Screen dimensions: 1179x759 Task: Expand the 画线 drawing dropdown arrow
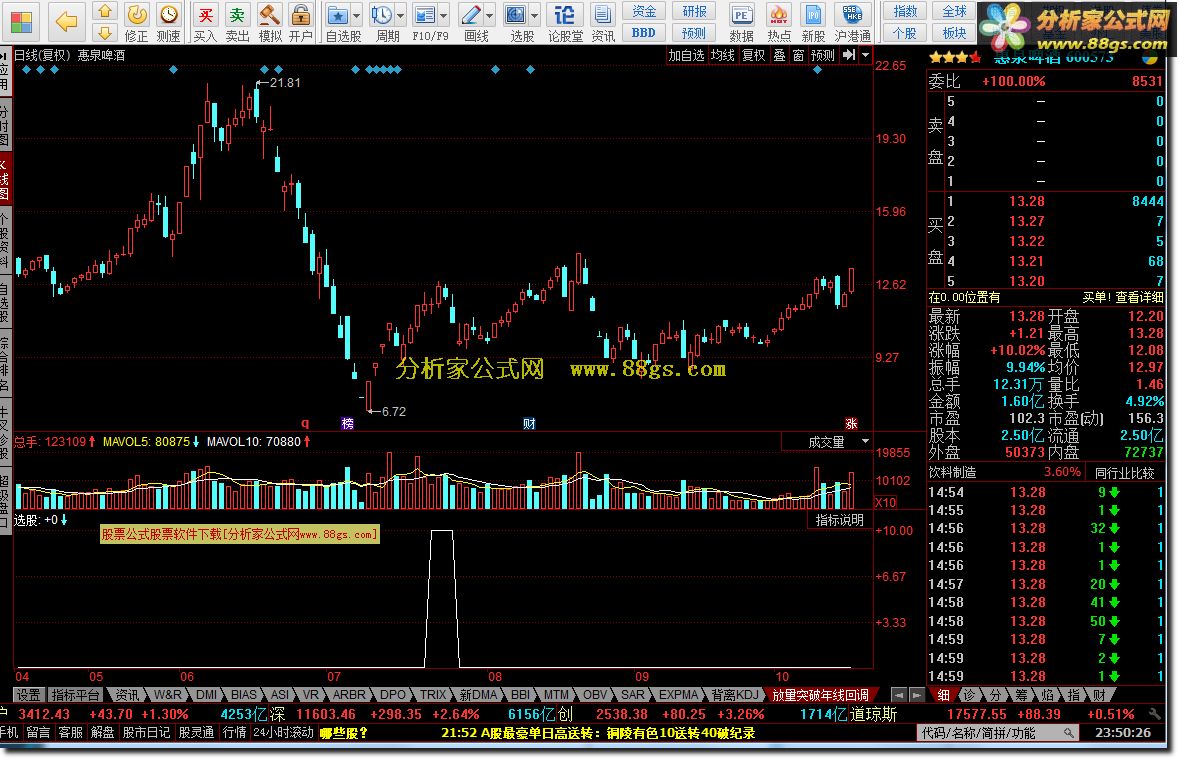(489, 15)
